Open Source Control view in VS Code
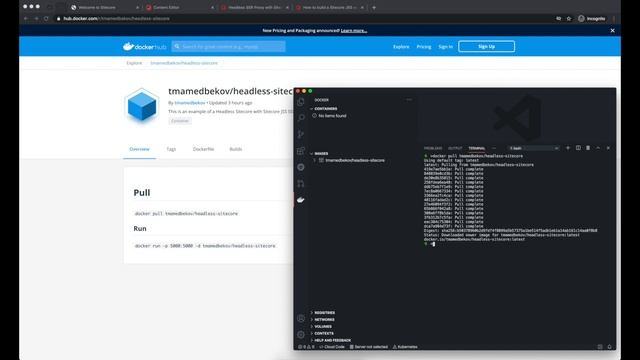This screenshot has height=360, width=640. (x=301, y=134)
